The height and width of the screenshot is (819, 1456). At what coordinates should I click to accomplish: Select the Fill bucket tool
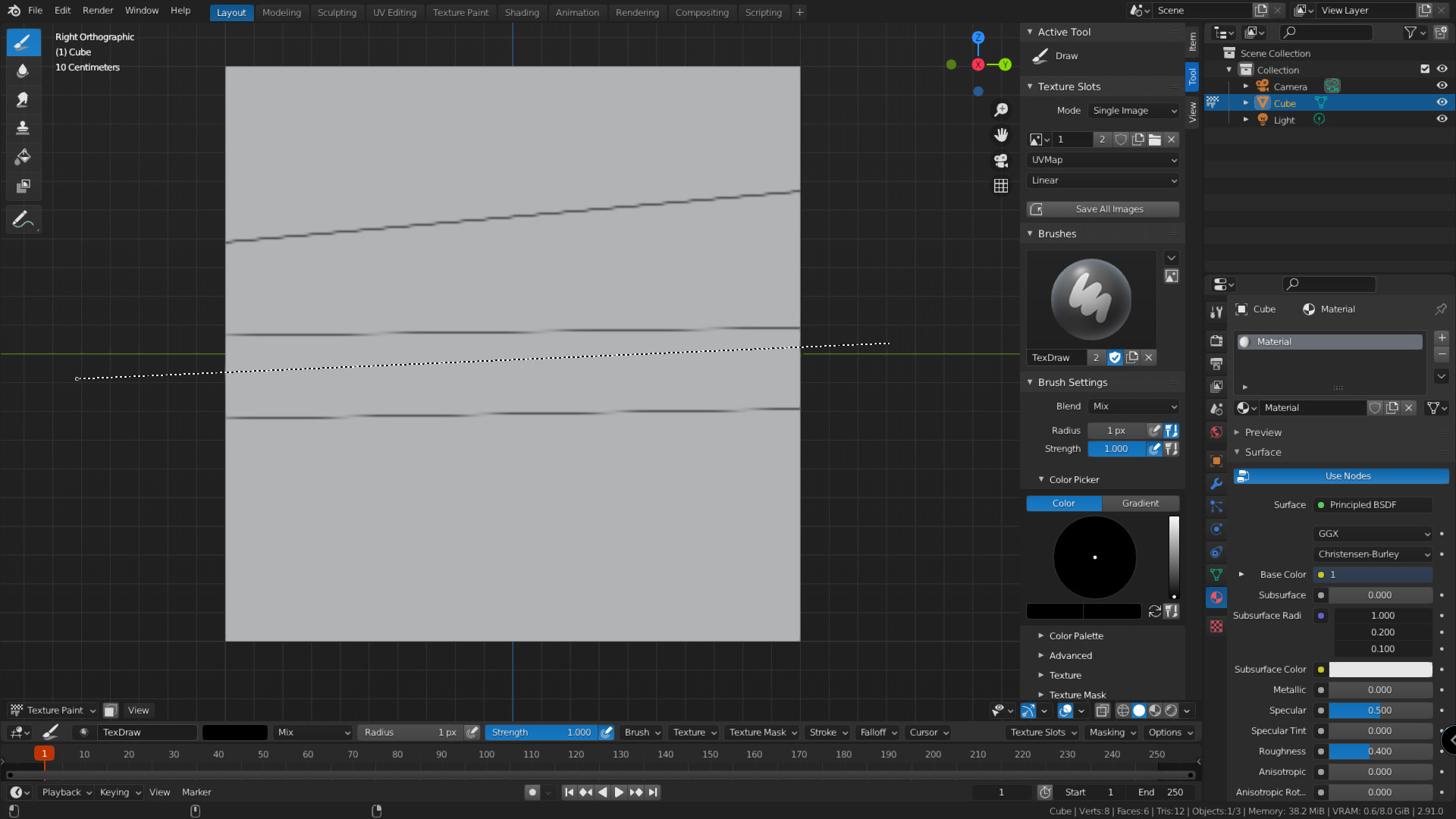pyautogui.click(x=24, y=157)
